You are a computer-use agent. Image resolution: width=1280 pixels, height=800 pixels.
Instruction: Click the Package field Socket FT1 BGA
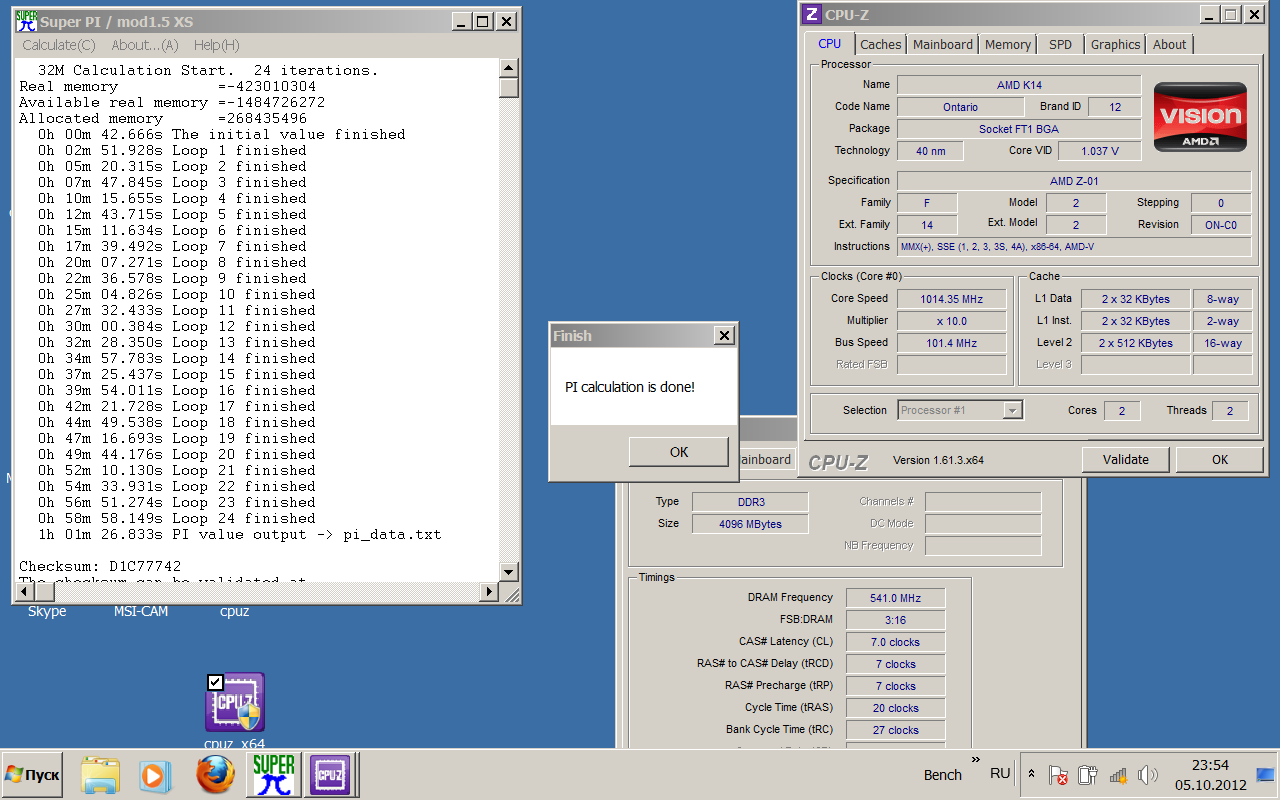click(x=1019, y=129)
